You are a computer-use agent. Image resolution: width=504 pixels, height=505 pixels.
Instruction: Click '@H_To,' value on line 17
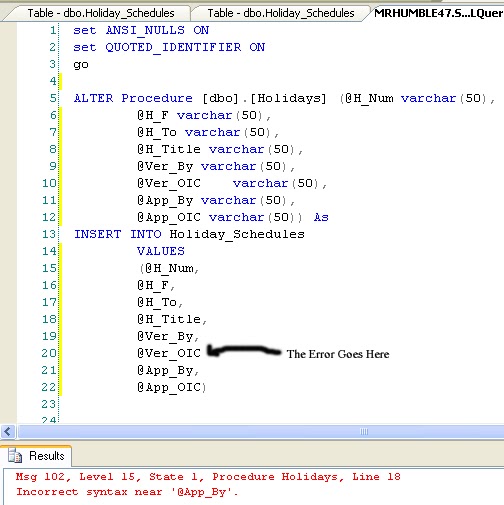[160, 302]
